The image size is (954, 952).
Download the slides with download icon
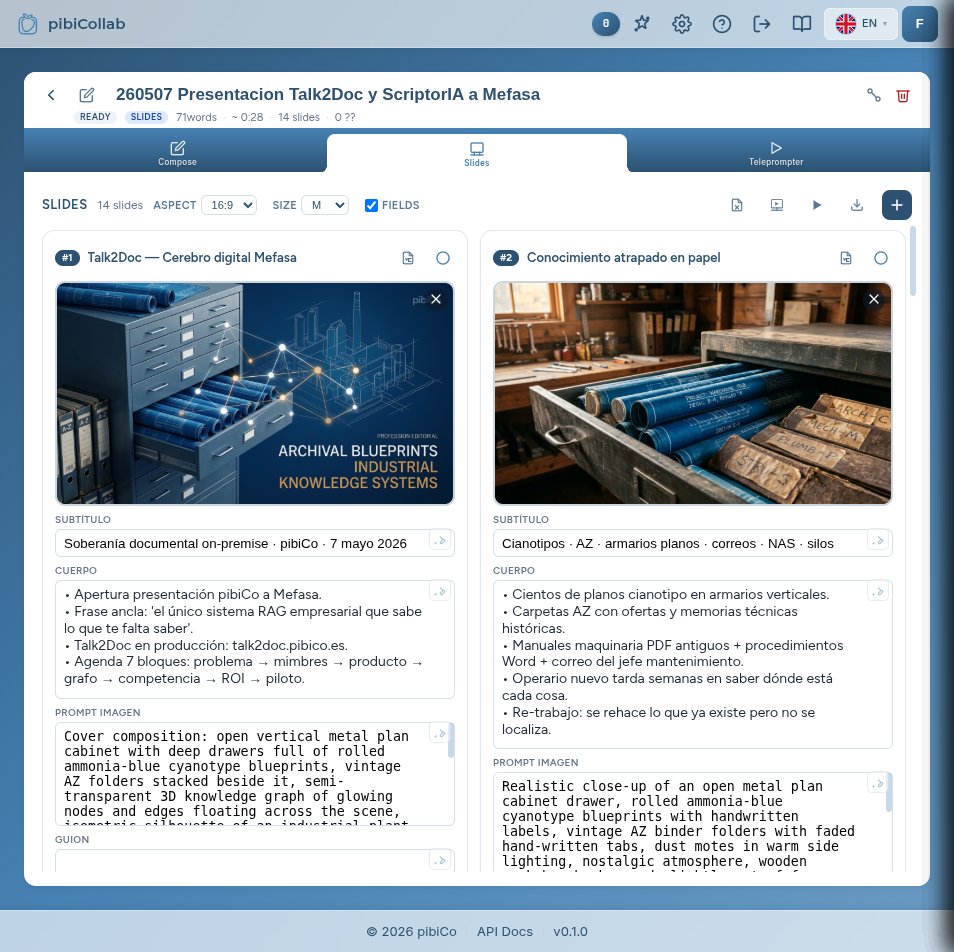[857, 205]
